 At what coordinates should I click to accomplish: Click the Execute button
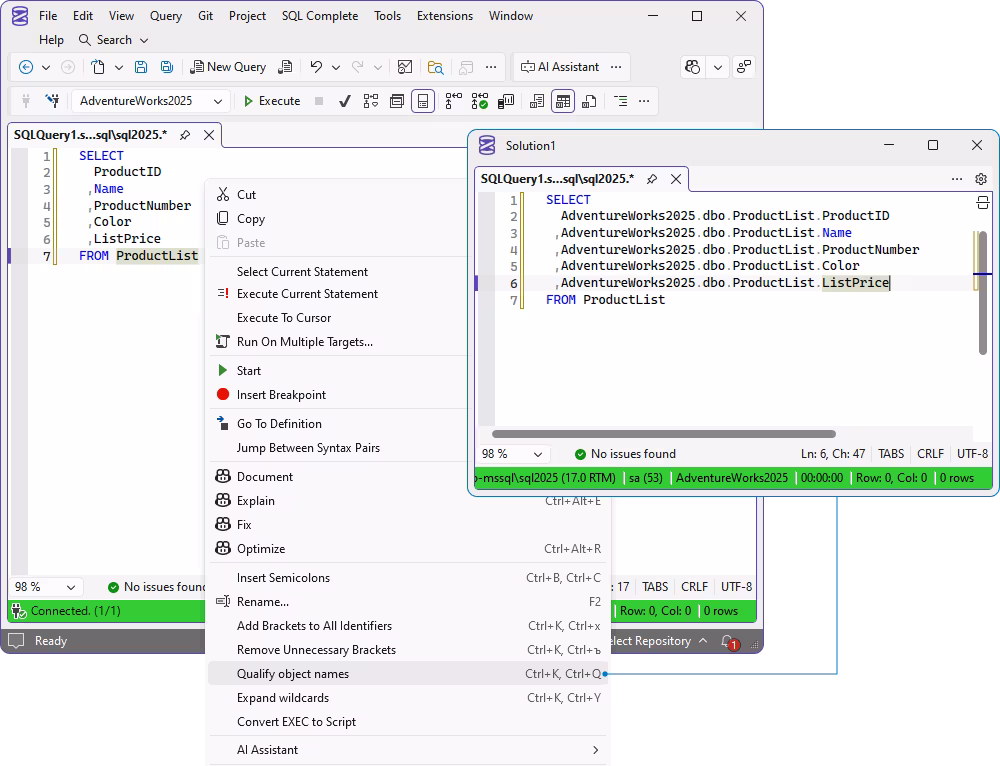tap(272, 101)
